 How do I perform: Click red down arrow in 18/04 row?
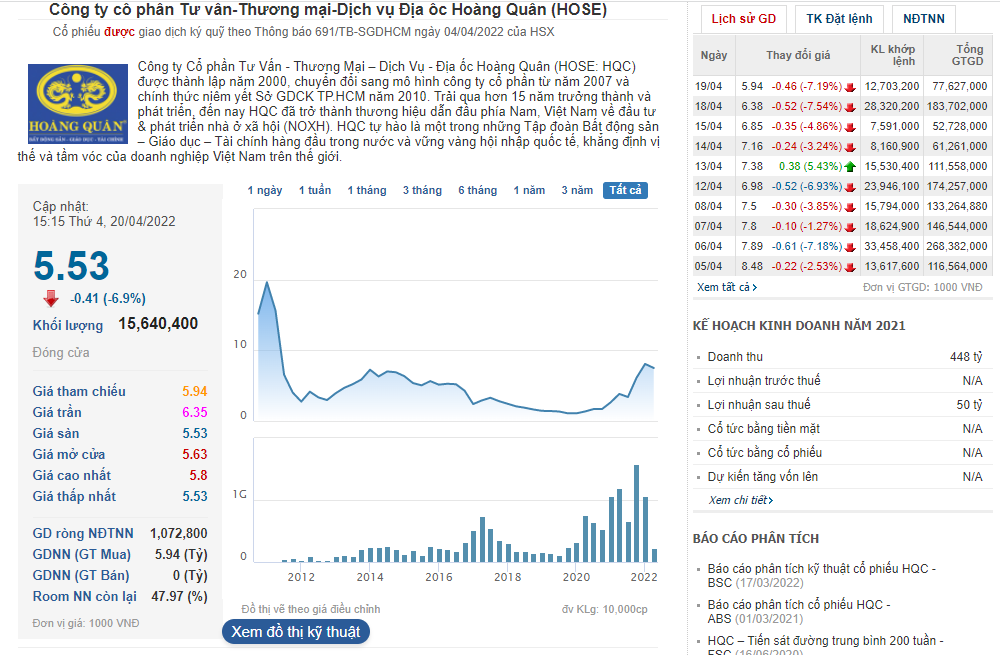coord(849,107)
